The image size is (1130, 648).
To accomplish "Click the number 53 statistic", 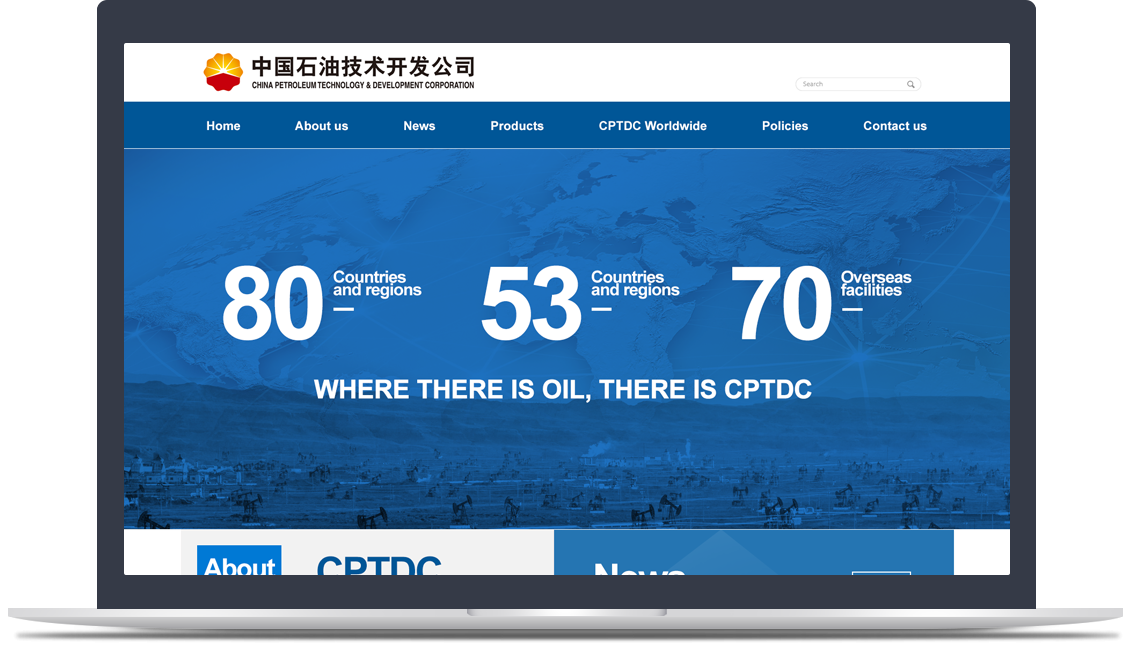I will (531, 303).
